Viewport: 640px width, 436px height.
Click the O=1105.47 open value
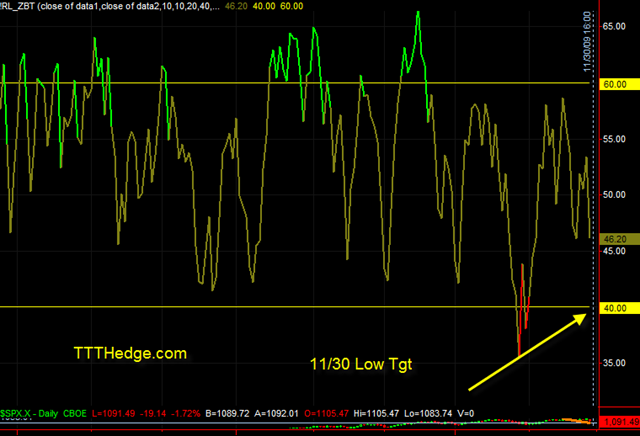327,414
